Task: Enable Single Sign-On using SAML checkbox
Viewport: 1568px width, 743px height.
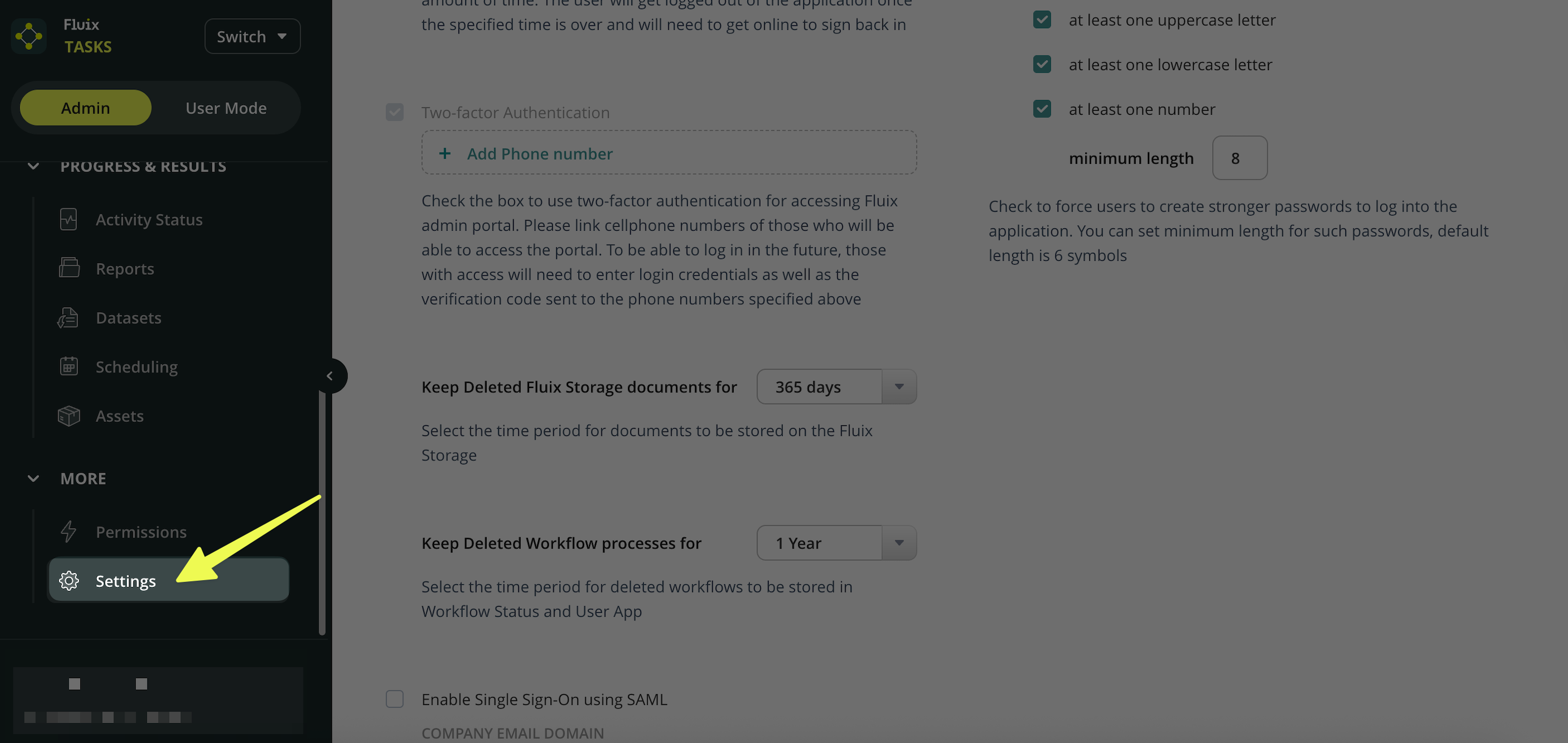Action: pos(395,699)
